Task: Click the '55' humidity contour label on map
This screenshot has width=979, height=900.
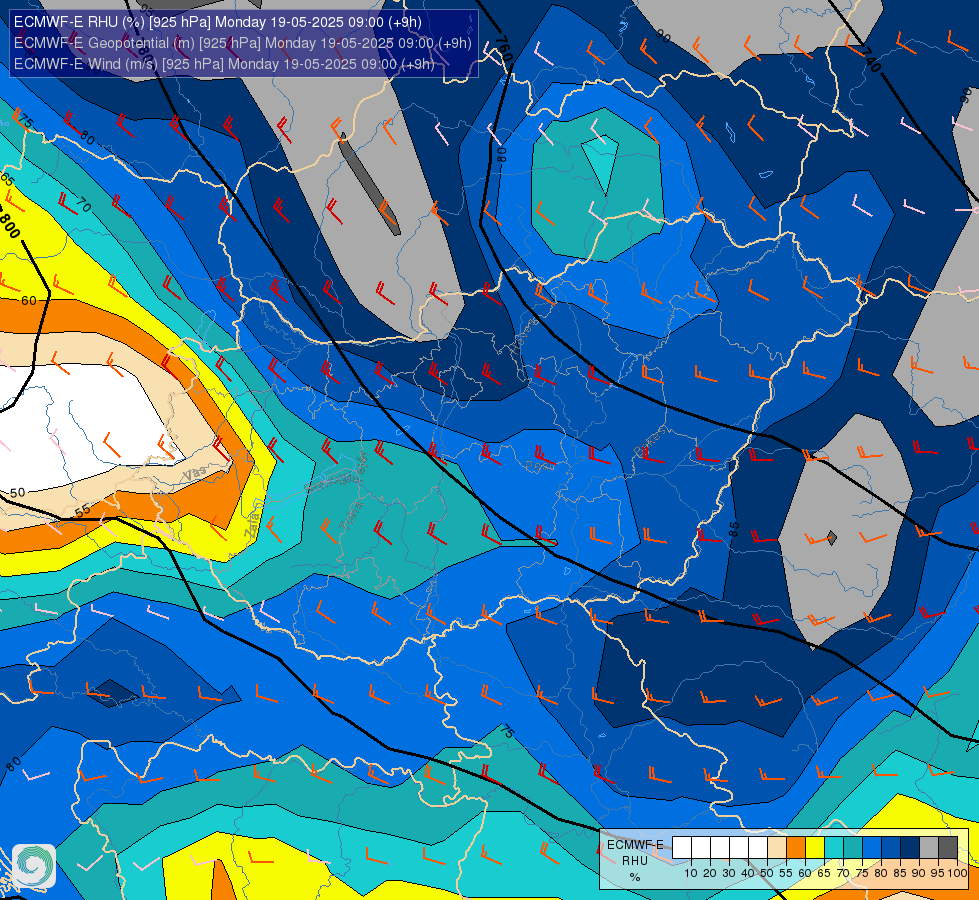Action: [82, 512]
